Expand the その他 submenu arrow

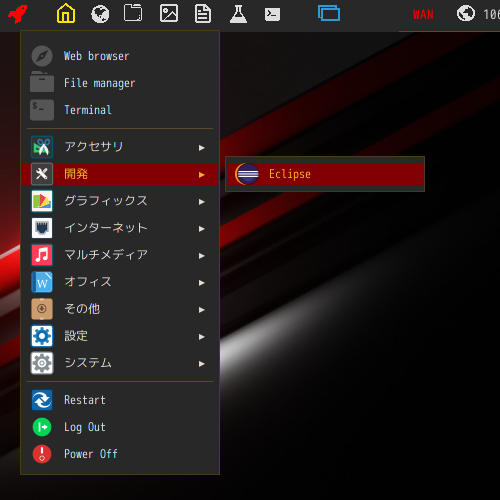201,310
